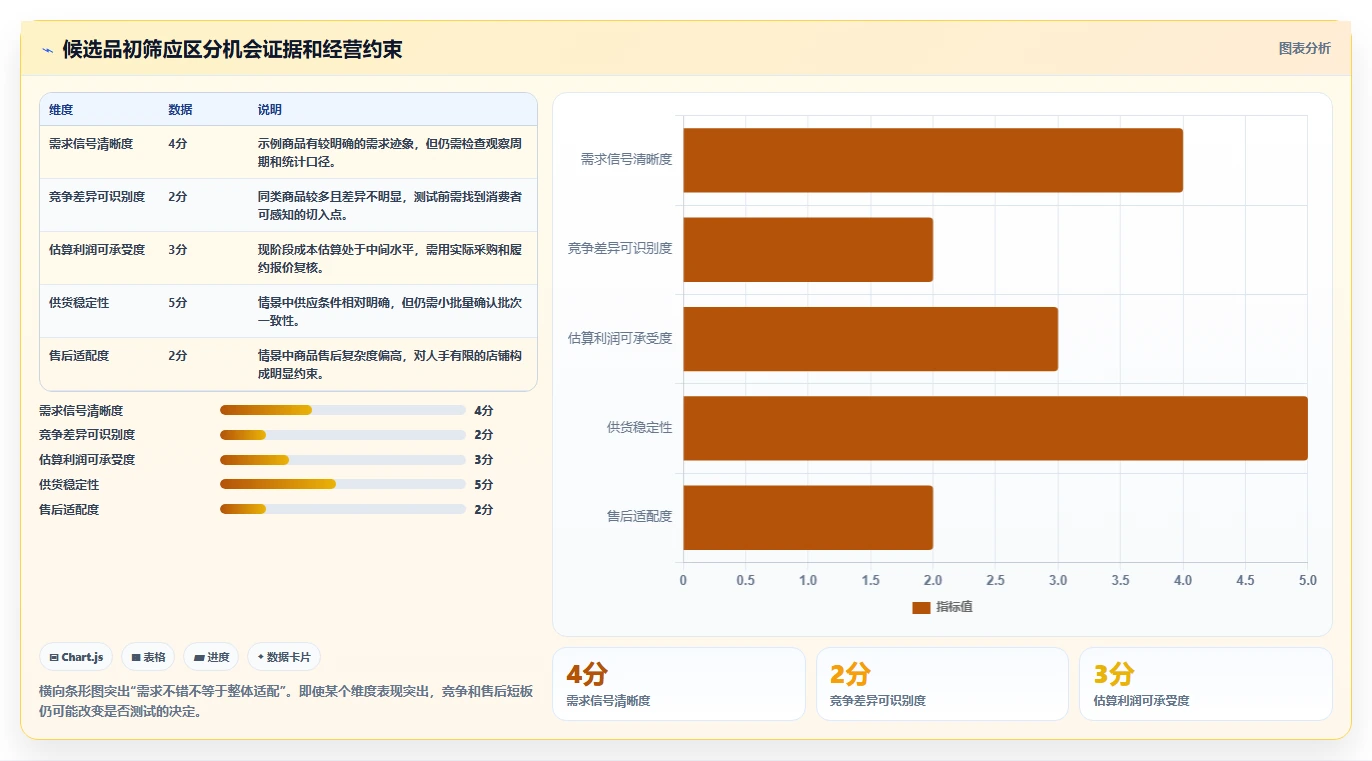Click the 竞争差异可识别度 progress bar

pyautogui.click(x=343, y=435)
